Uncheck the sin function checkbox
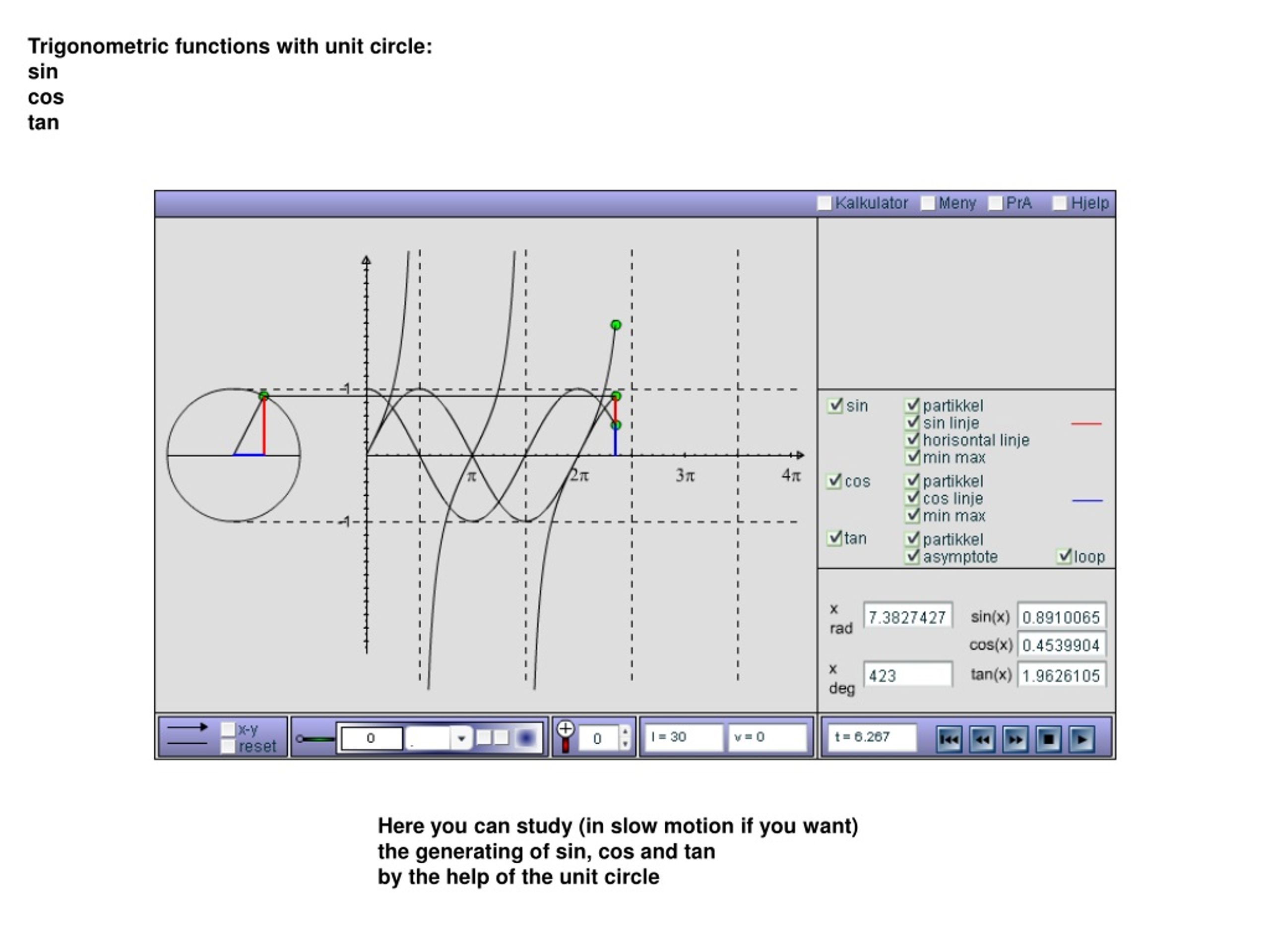The image size is (1270, 952). 834,406
